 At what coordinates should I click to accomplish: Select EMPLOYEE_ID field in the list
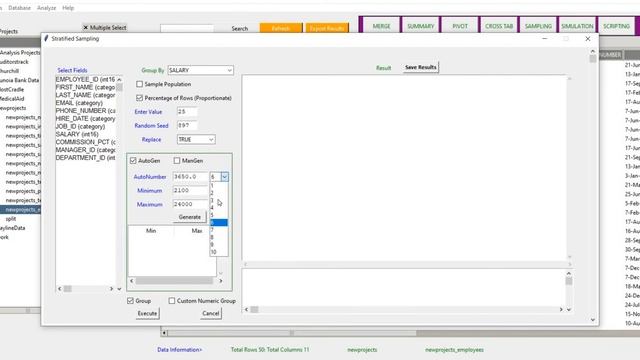pos(85,79)
